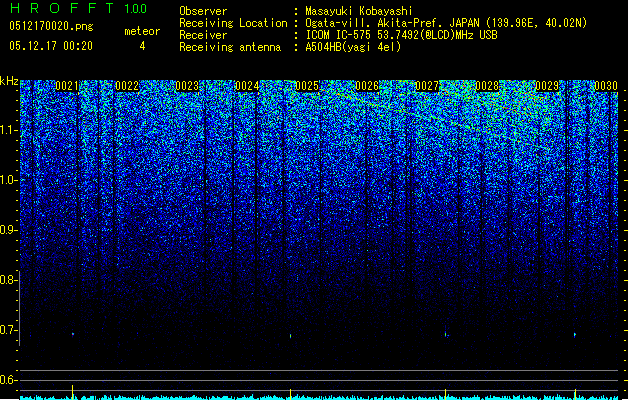This screenshot has height=400, width=629.
Task: Click the A504HB(yagi 4el) antenna text
Action: [353, 47]
